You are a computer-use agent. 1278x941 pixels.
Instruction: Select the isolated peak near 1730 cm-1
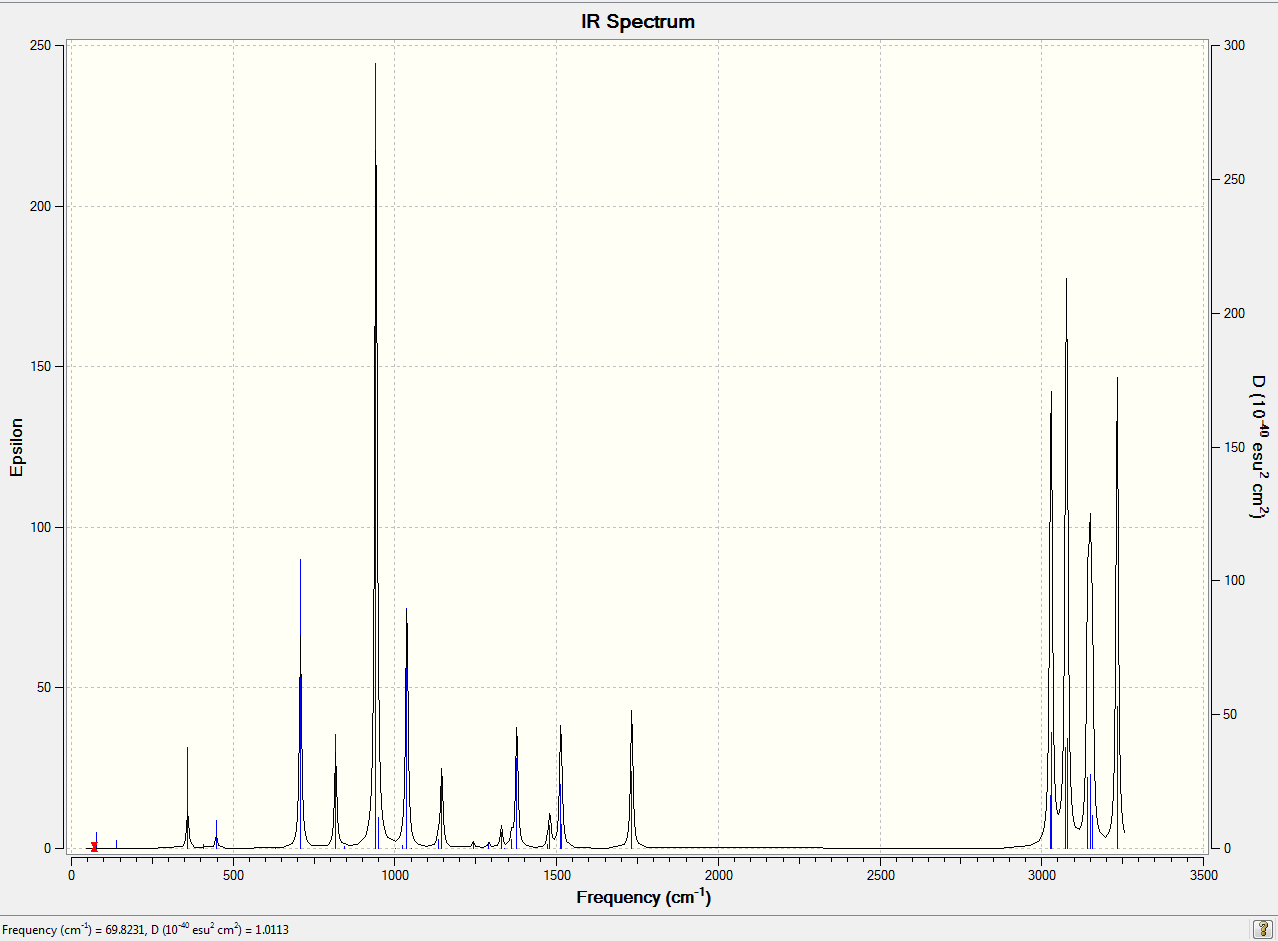point(631,779)
